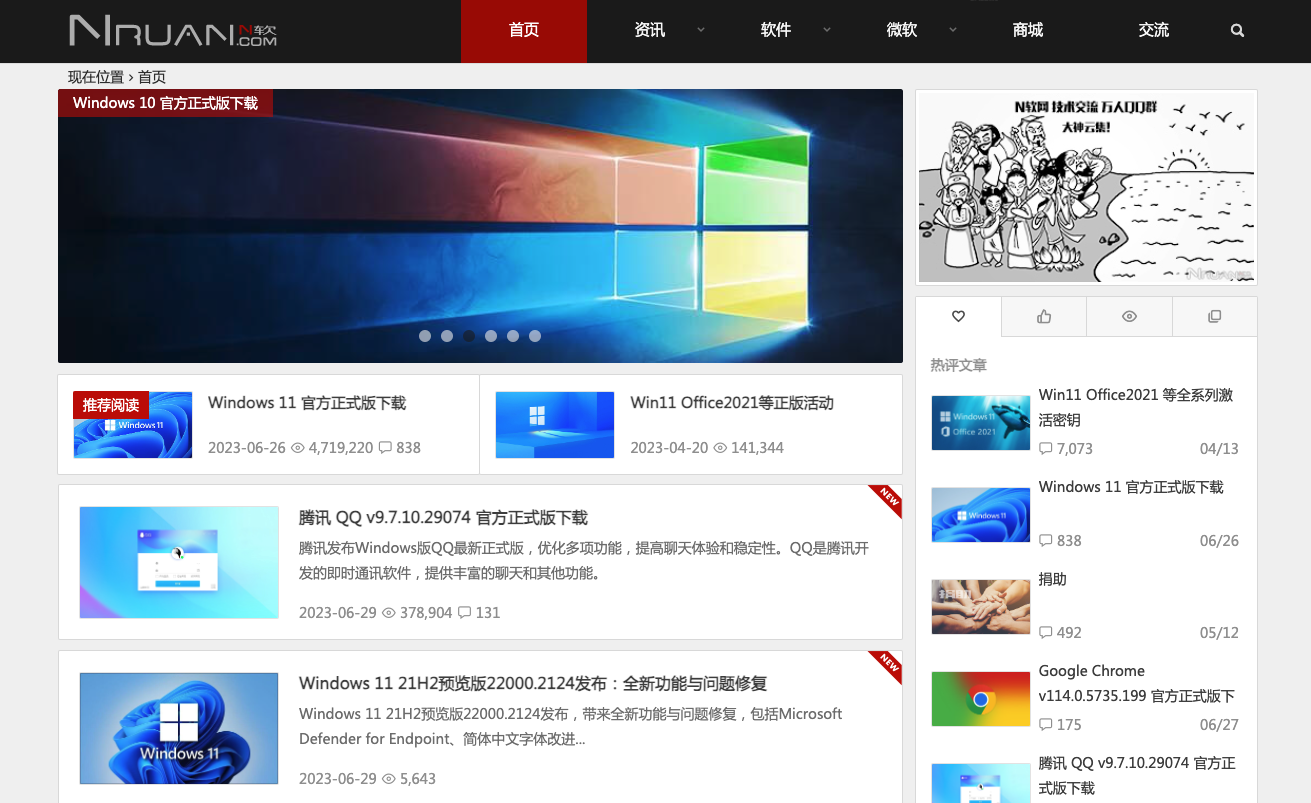The image size is (1311, 803).
Task: Click Windows 11 21H2 article thumbnail
Action: coord(179,728)
